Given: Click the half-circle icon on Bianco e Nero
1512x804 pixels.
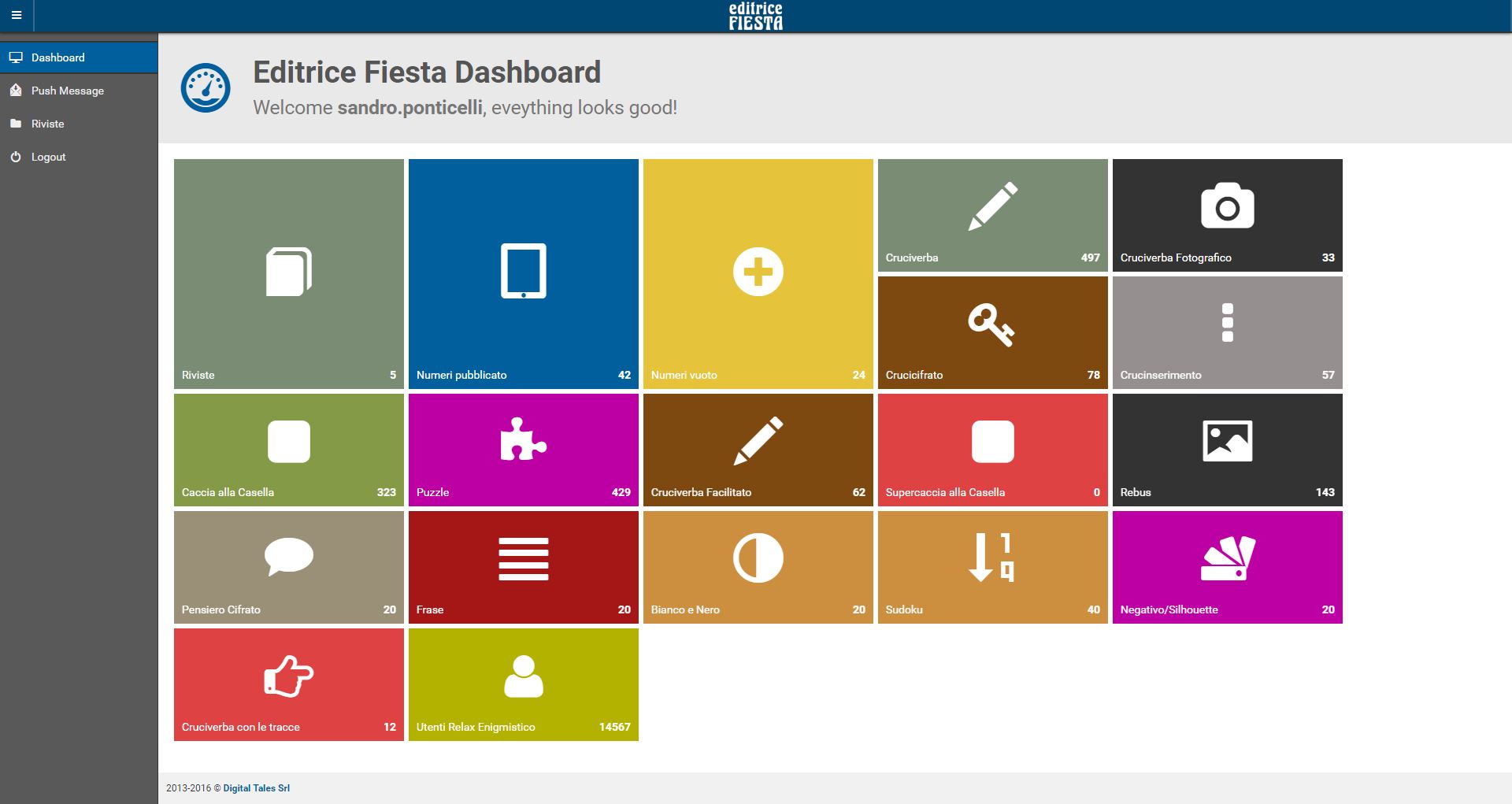Looking at the screenshot, I should (758, 558).
